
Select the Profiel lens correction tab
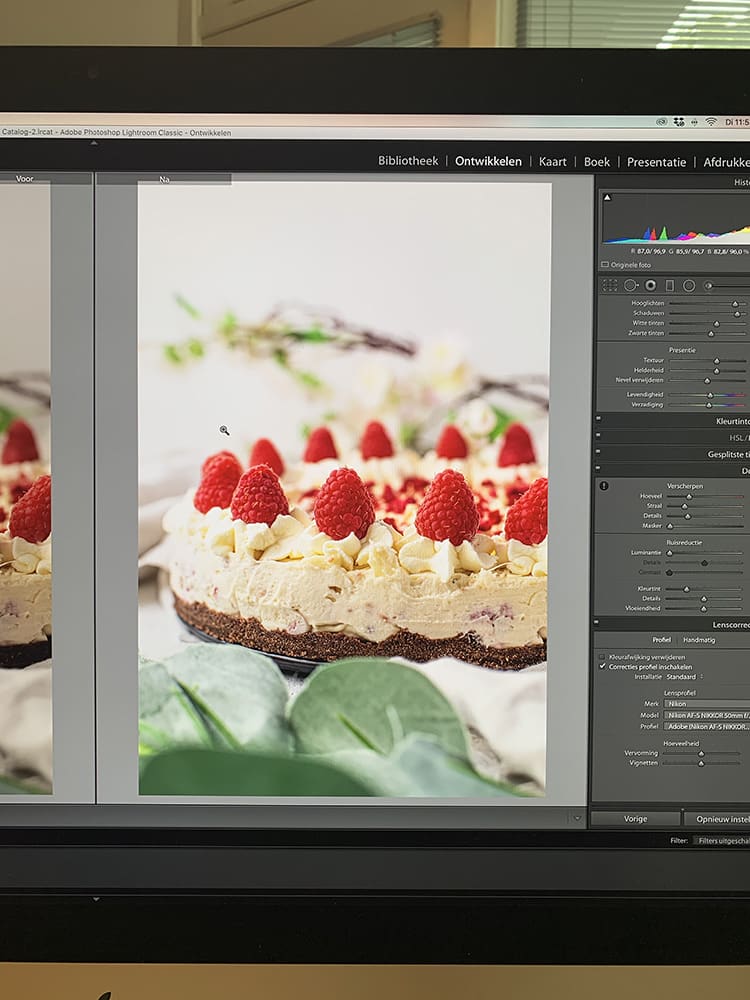tap(661, 640)
